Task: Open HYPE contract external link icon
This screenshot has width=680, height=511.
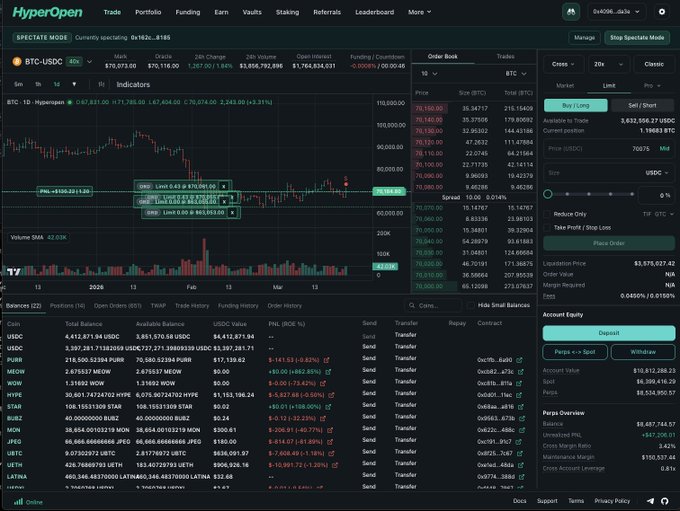Action: click(x=520, y=395)
